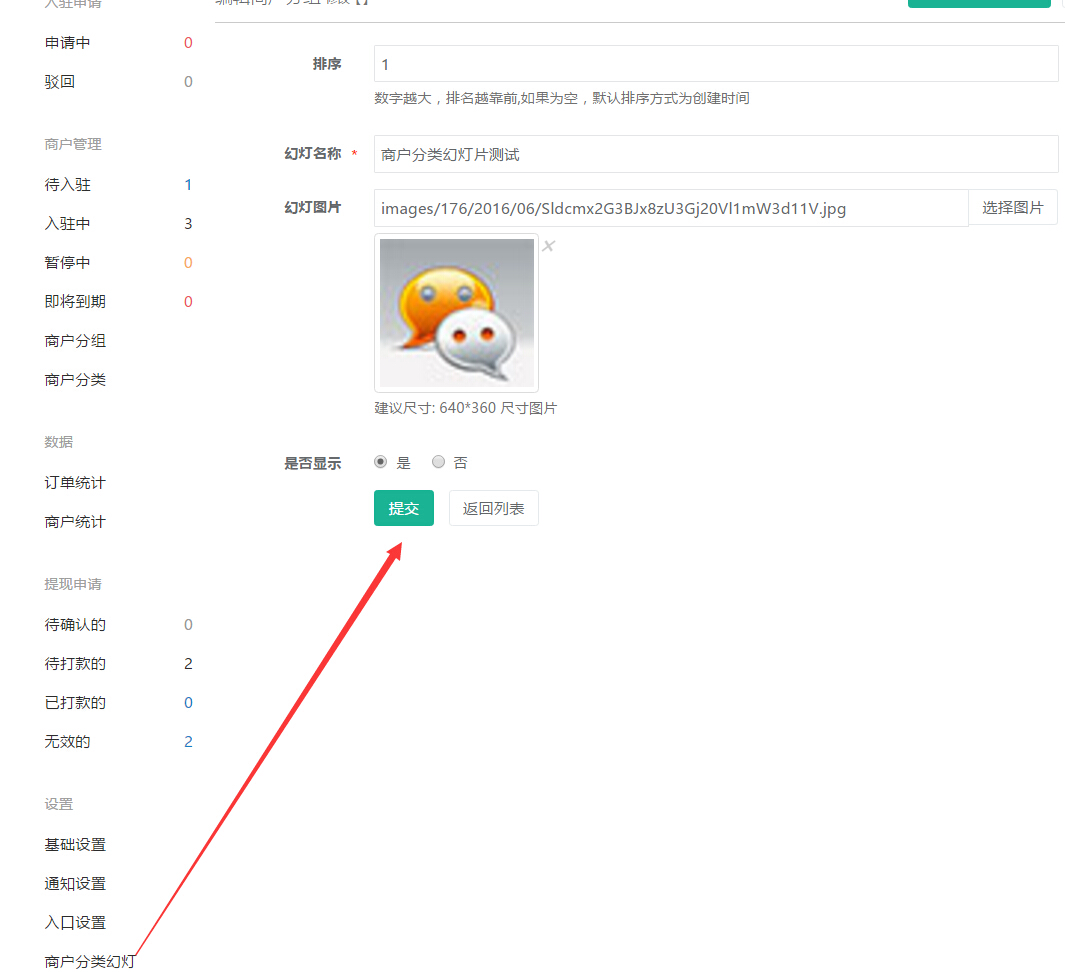Screen dimensions: 1065x972
Task: Click the 选择图片 button
Action: [1012, 208]
